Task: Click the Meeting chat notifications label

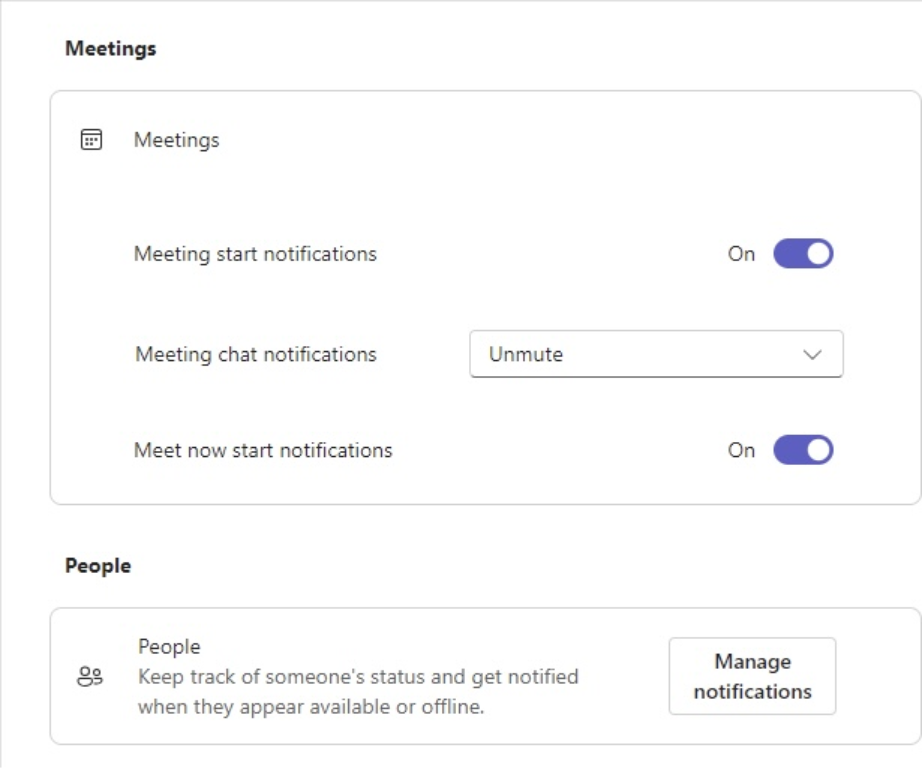Action: [256, 354]
